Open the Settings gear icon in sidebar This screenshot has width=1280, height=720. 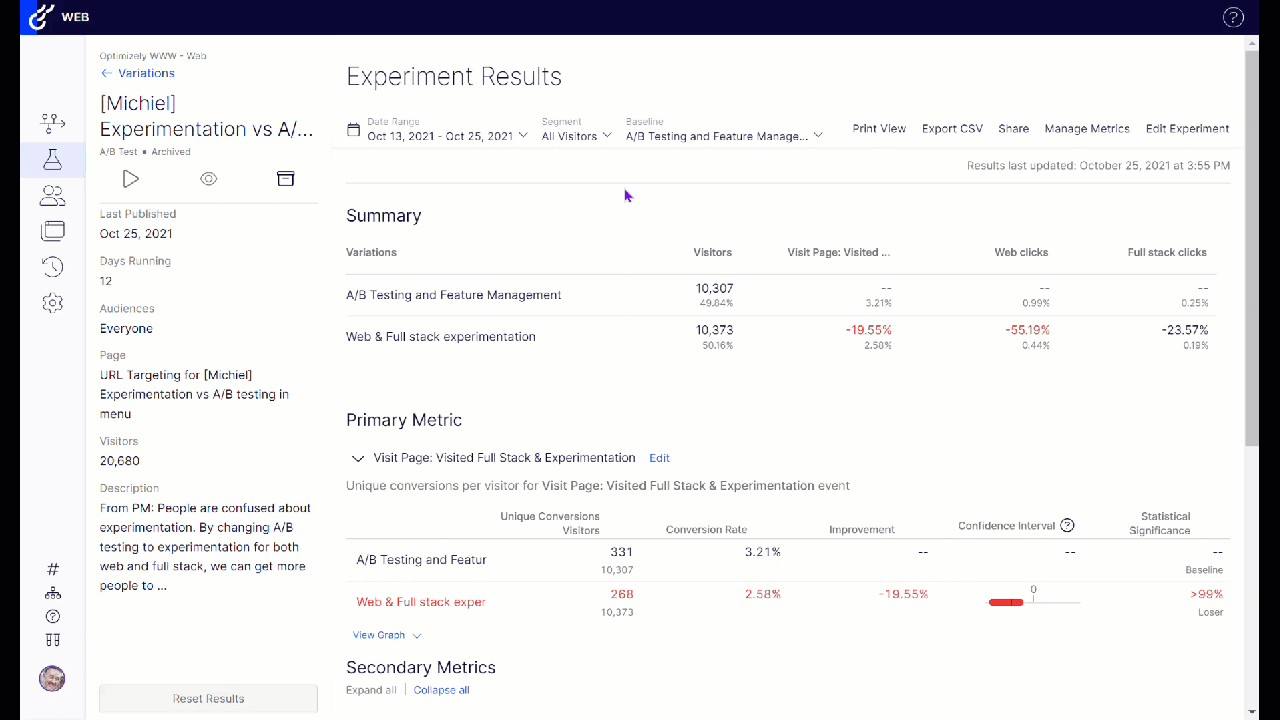pos(53,303)
